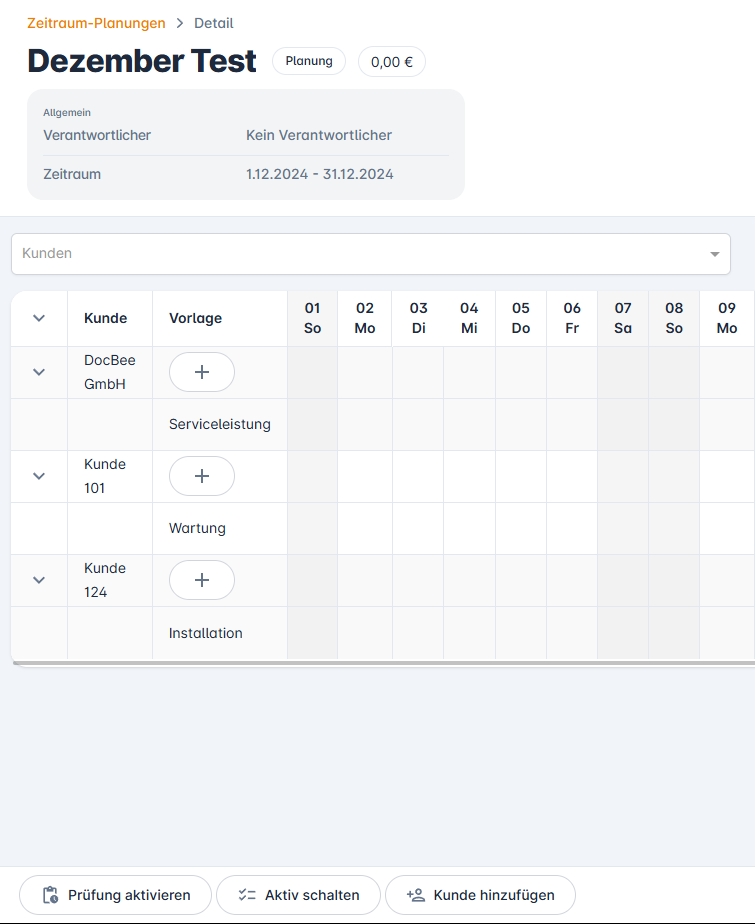This screenshot has width=755, height=924.
Task: Open the Kunden dropdown arrow
Action: [x=714, y=254]
